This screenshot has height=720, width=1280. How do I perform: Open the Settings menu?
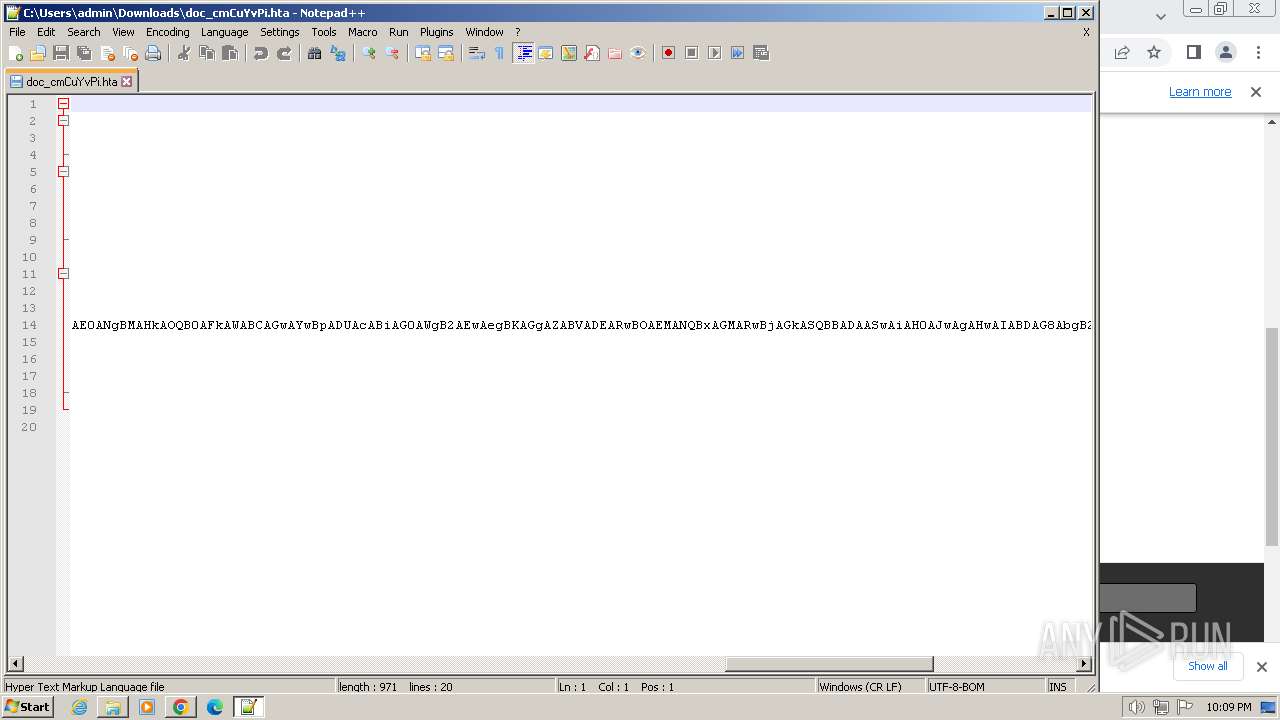[x=279, y=32]
